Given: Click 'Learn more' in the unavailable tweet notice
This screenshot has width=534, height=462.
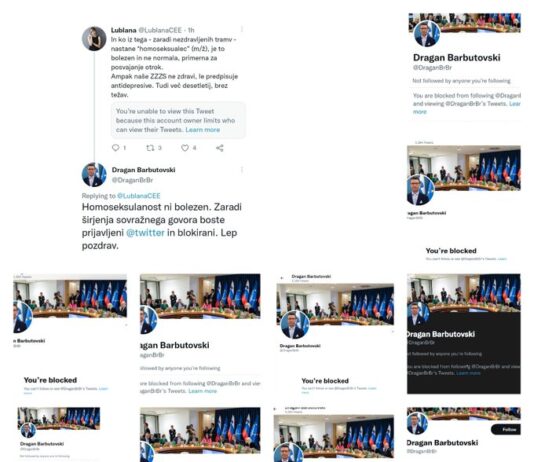Looking at the screenshot, I should pos(203,130).
